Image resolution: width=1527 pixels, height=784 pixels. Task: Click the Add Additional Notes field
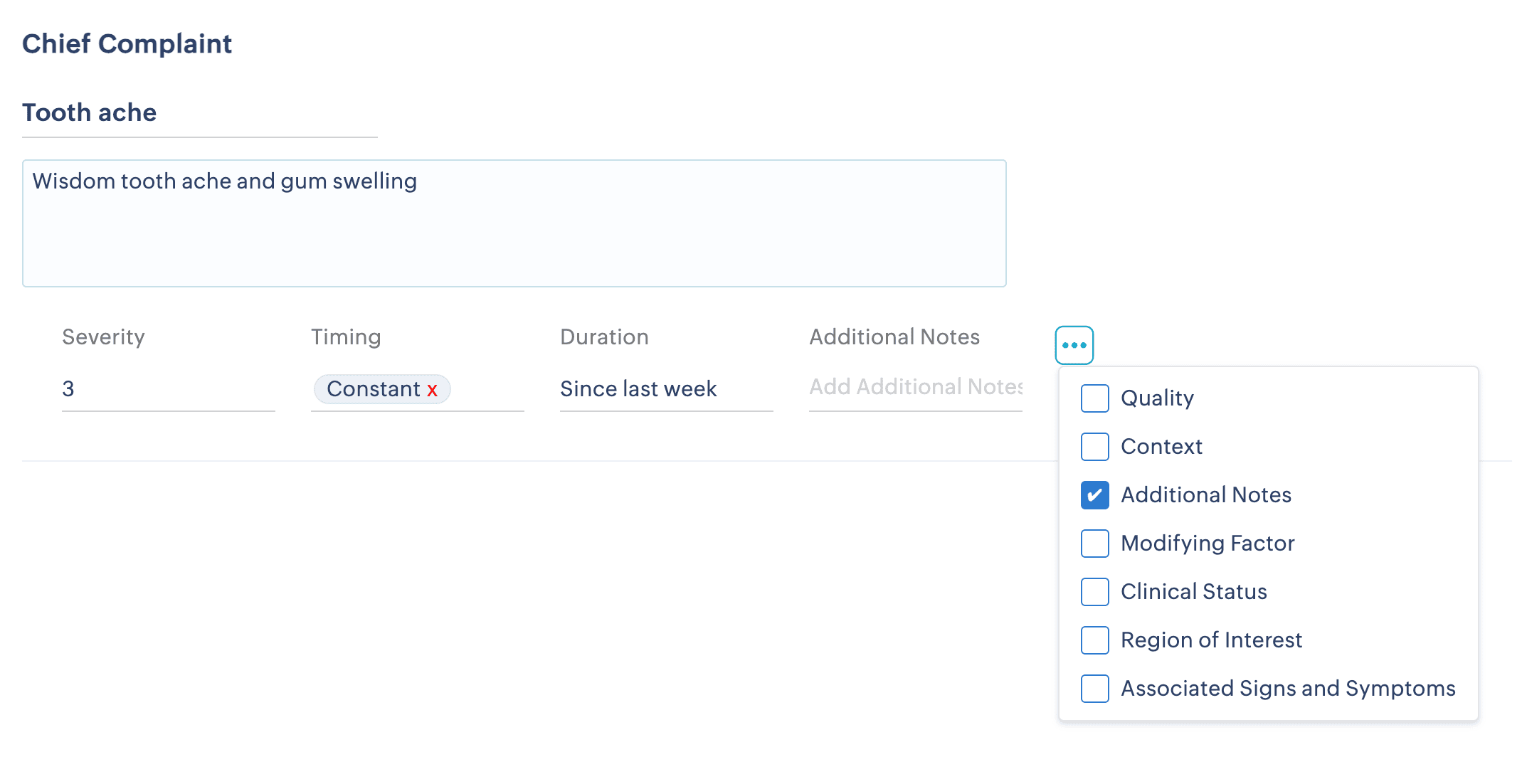point(915,387)
